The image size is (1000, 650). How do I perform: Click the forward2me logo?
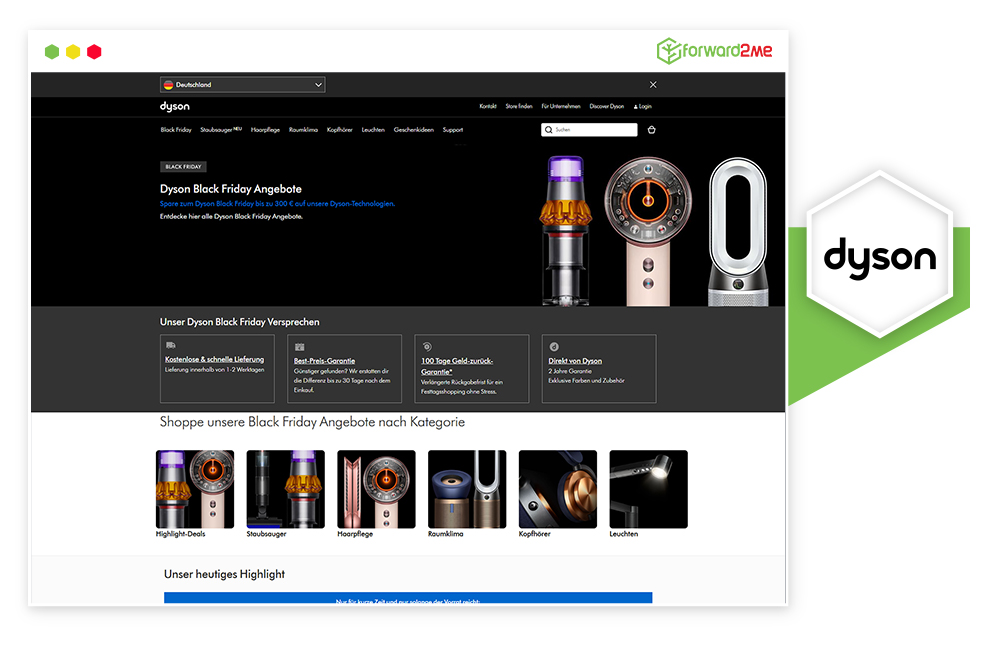pyautogui.click(x=715, y=47)
